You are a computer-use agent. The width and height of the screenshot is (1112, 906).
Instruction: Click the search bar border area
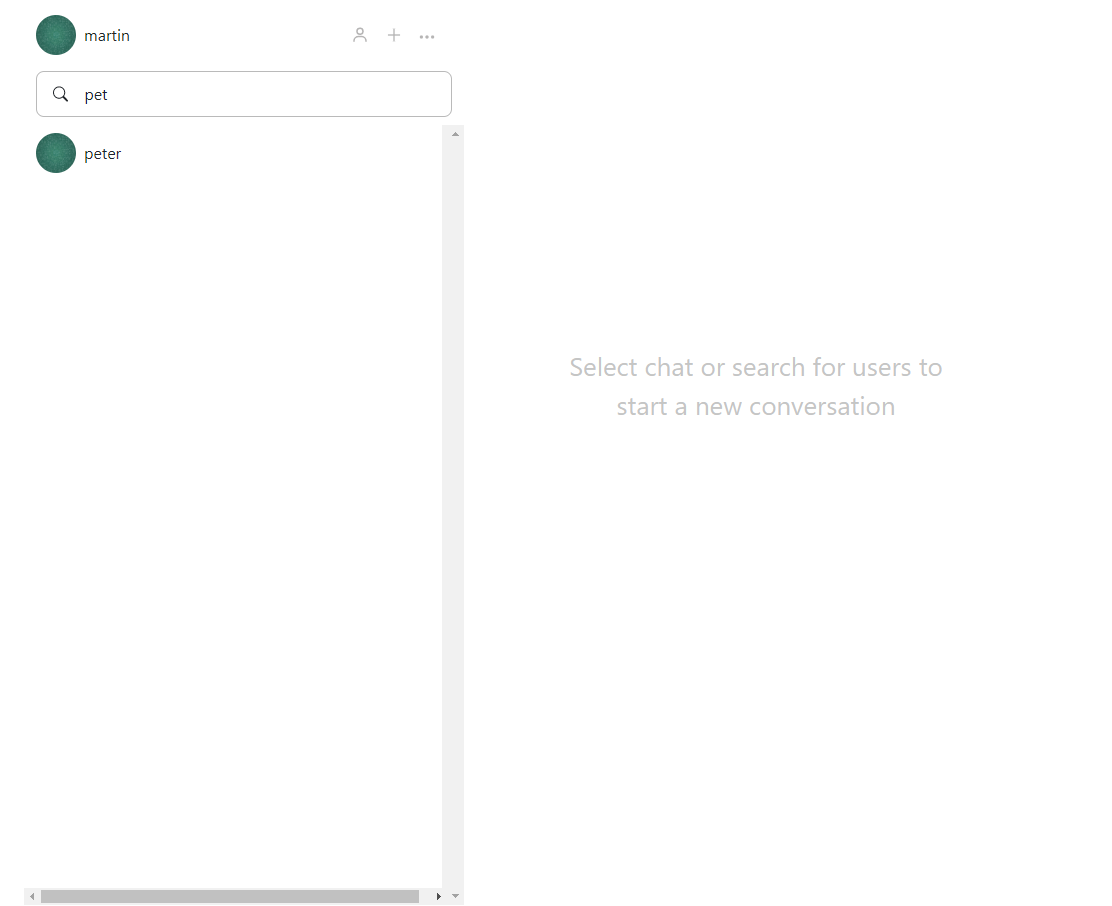[x=243, y=74]
